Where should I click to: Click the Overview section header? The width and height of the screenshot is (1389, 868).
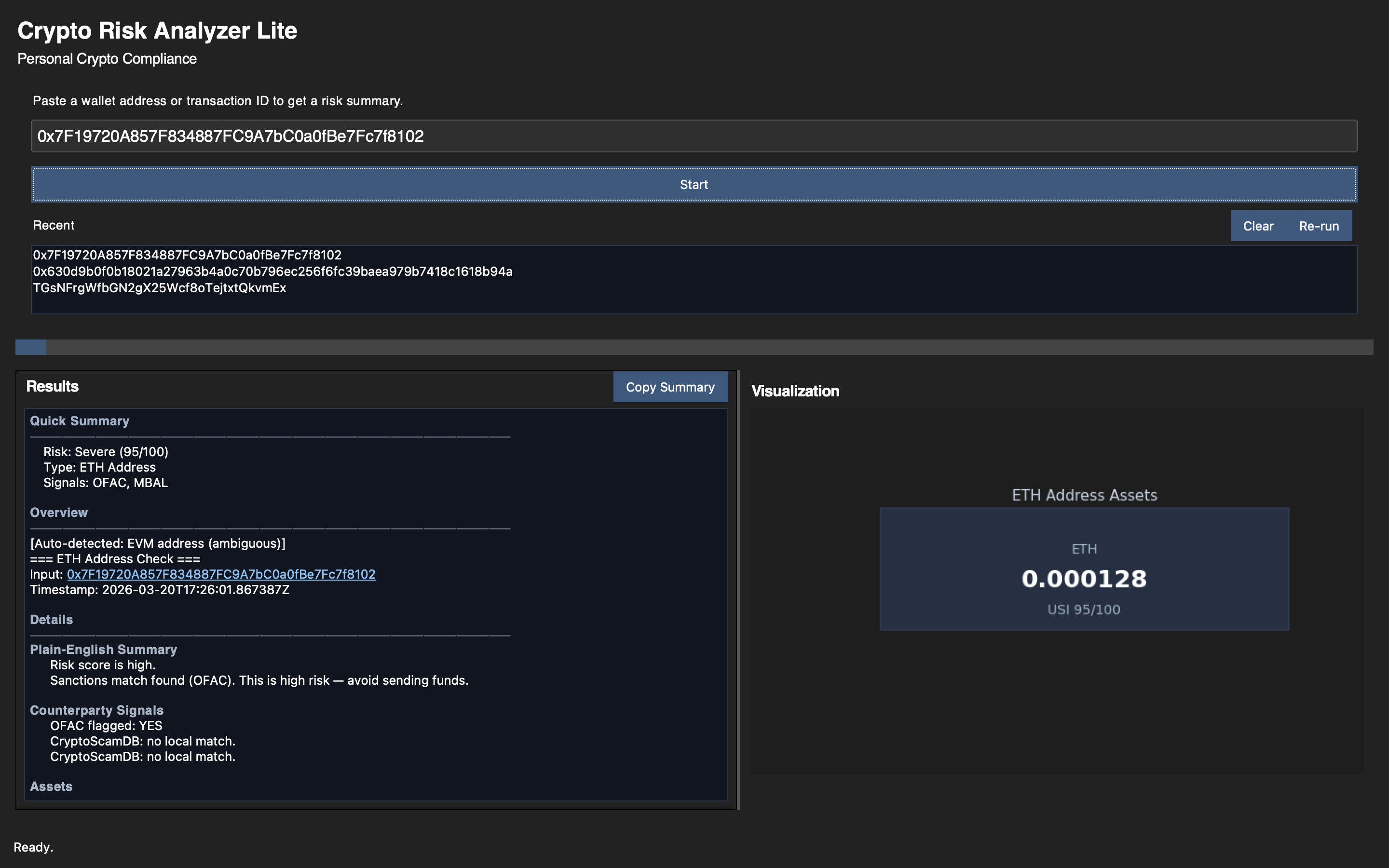coord(58,512)
